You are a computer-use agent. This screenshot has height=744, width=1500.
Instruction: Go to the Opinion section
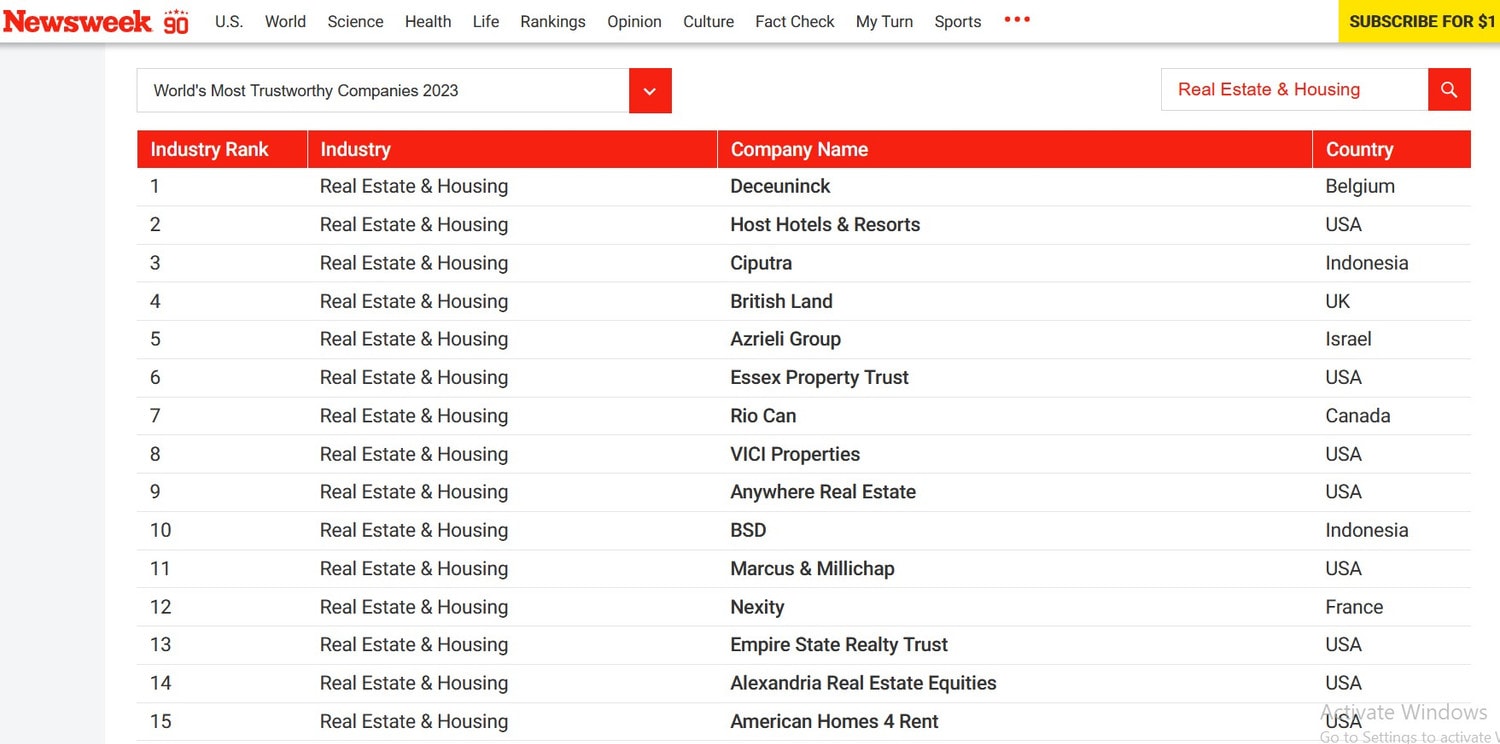634,21
